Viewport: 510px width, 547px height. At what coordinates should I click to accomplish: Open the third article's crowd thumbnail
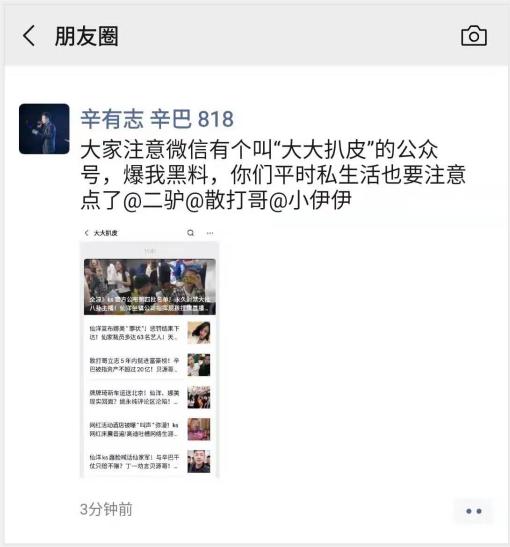click(199, 397)
